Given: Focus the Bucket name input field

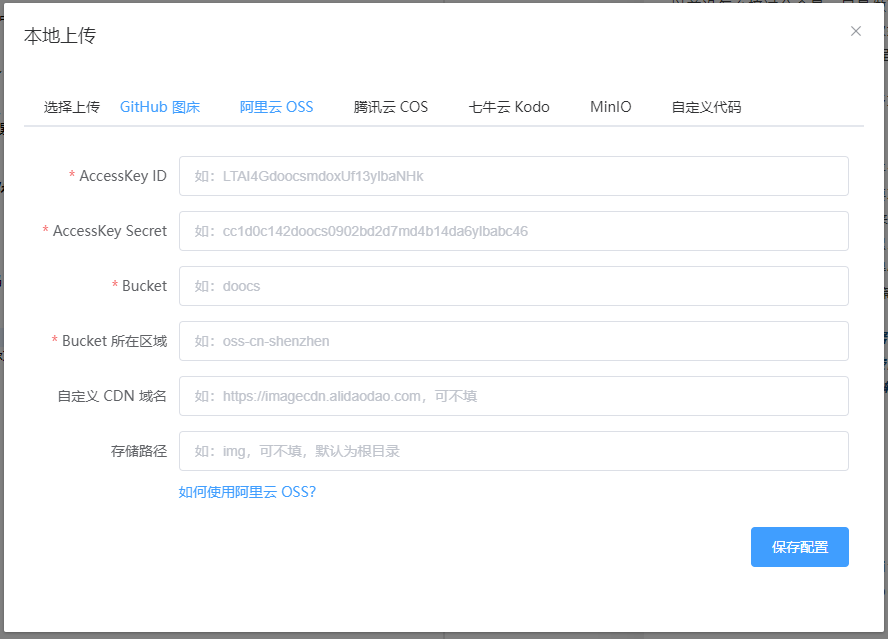Looking at the screenshot, I should (x=514, y=286).
